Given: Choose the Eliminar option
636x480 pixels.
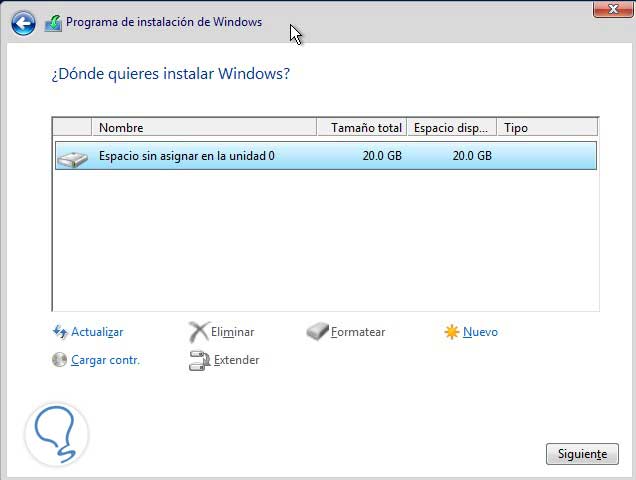Looking at the screenshot, I should [232, 332].
